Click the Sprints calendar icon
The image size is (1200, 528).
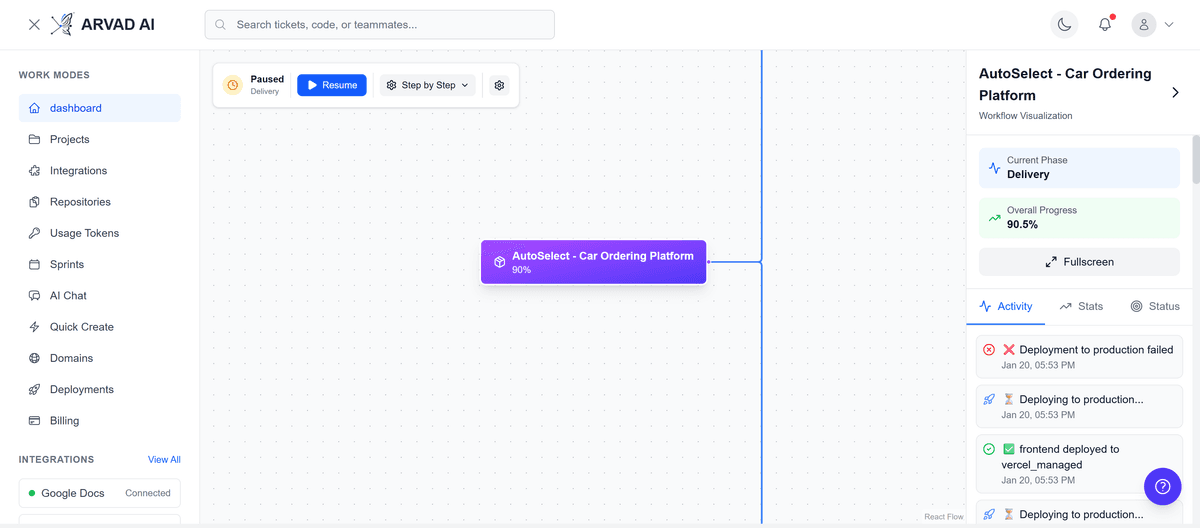[x=34, y=264]
